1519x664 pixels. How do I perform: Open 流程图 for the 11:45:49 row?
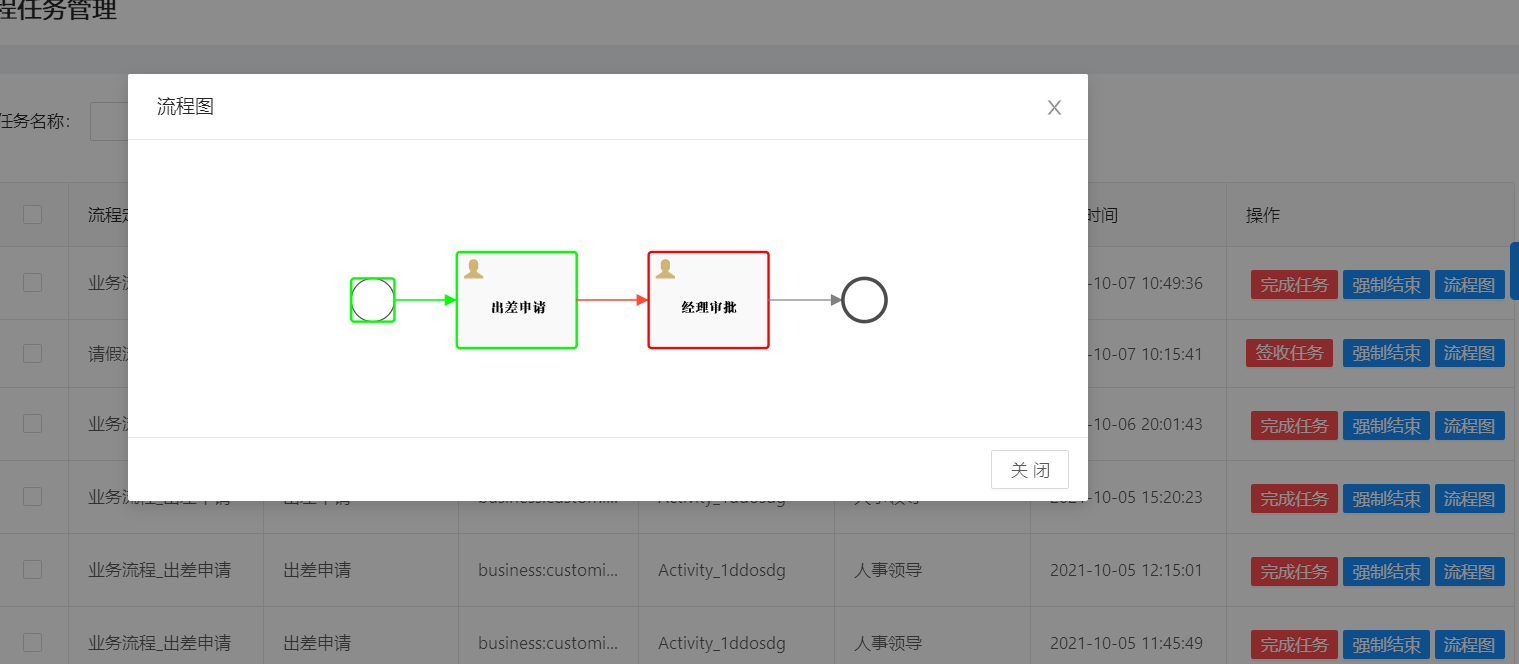coord(1470,645)
